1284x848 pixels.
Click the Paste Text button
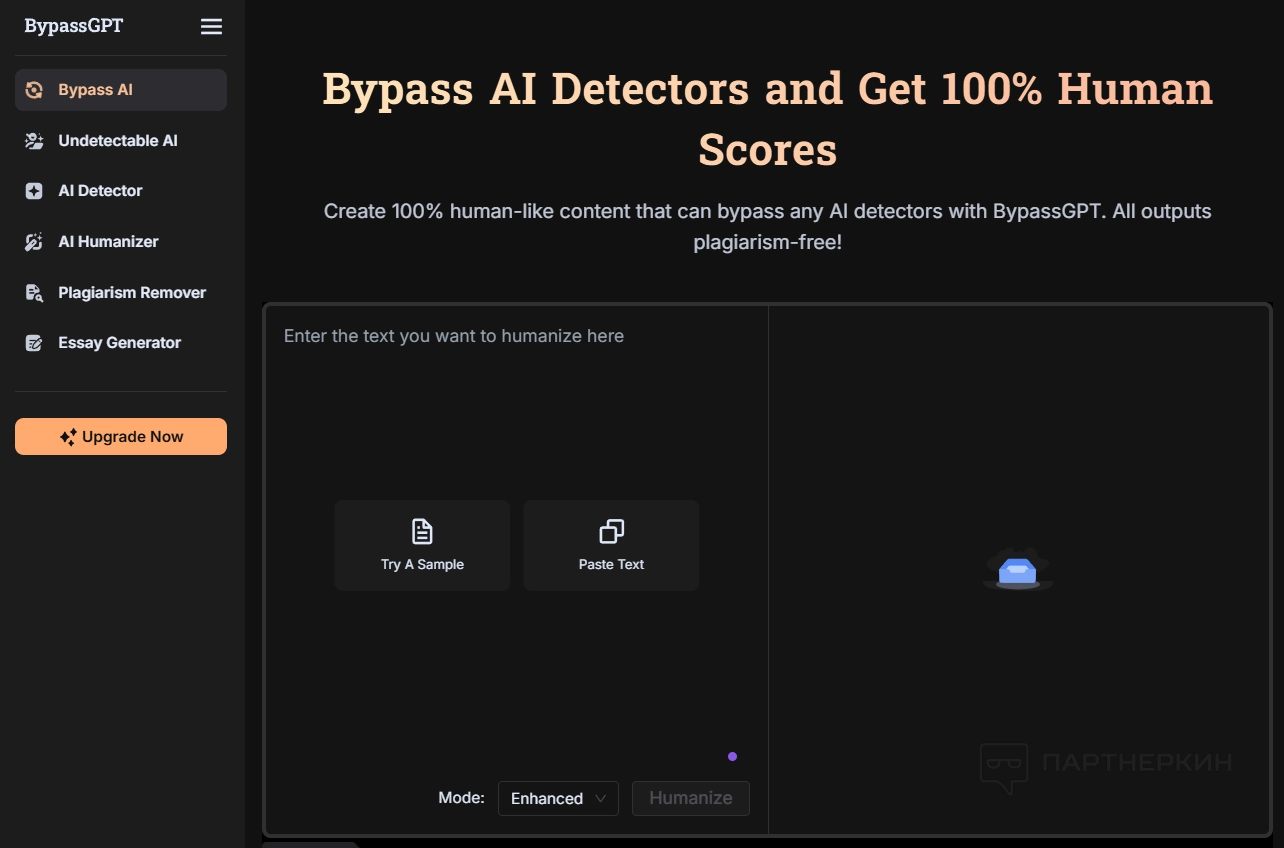[611, 545]
